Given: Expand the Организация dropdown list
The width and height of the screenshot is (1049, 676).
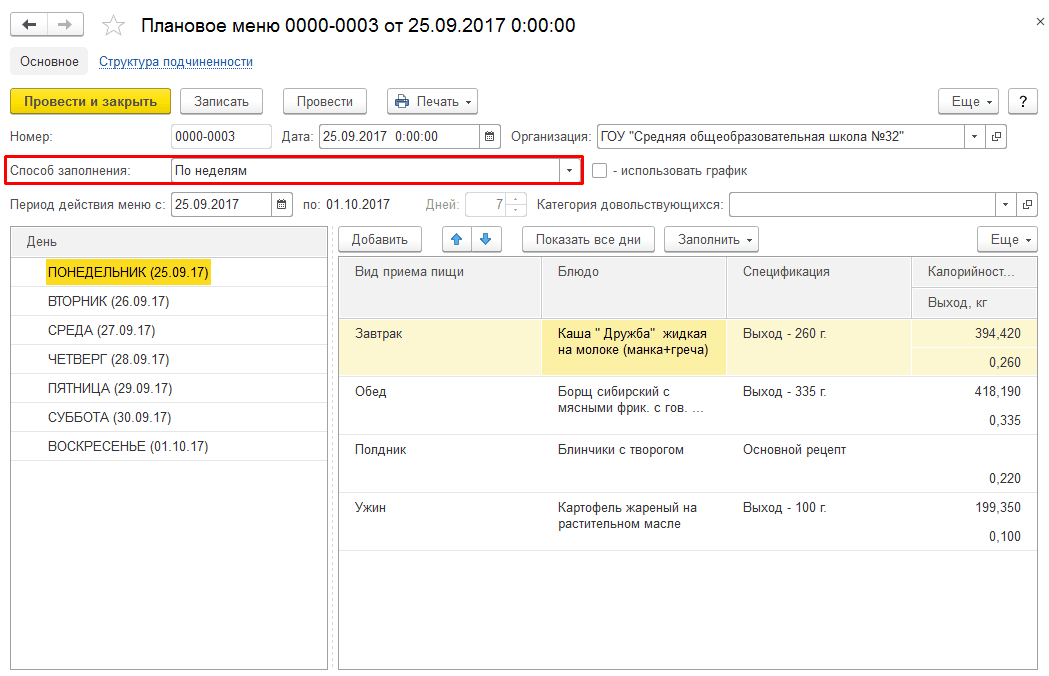Looking at the screenshot, I should tap(975, 137).
